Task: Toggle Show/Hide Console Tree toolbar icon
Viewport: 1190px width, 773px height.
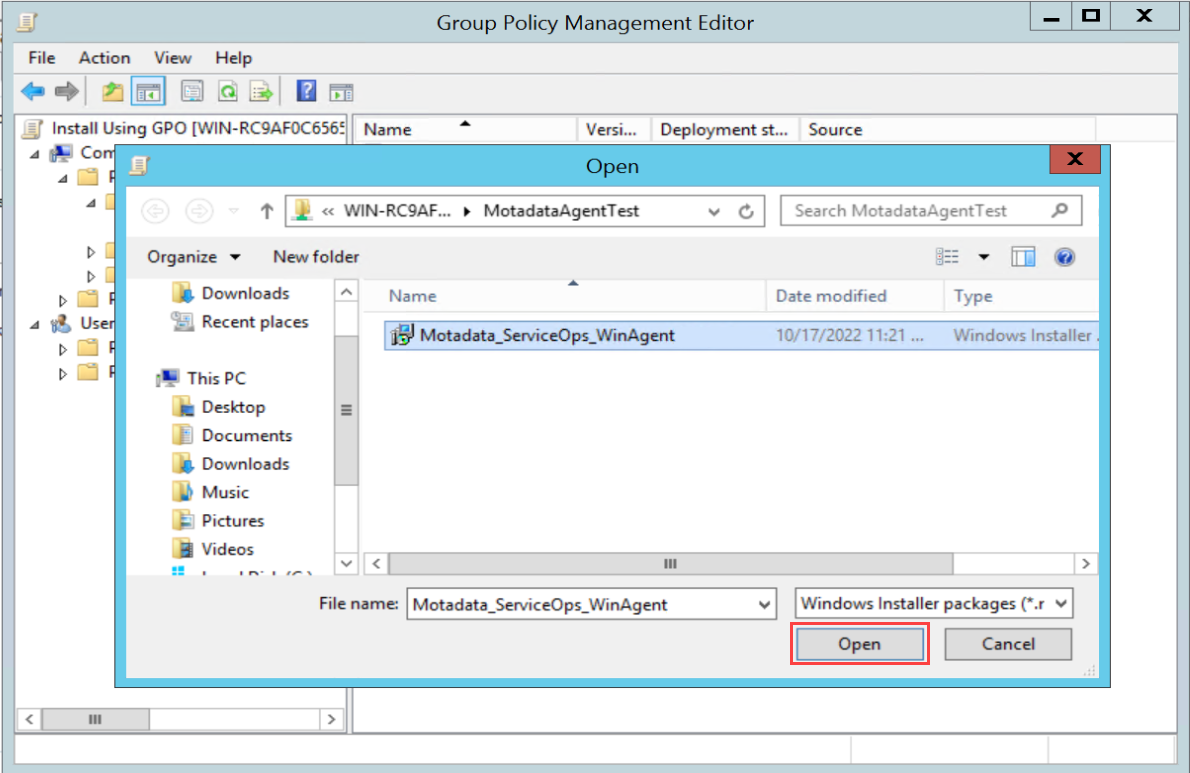Action: (149, 92)
